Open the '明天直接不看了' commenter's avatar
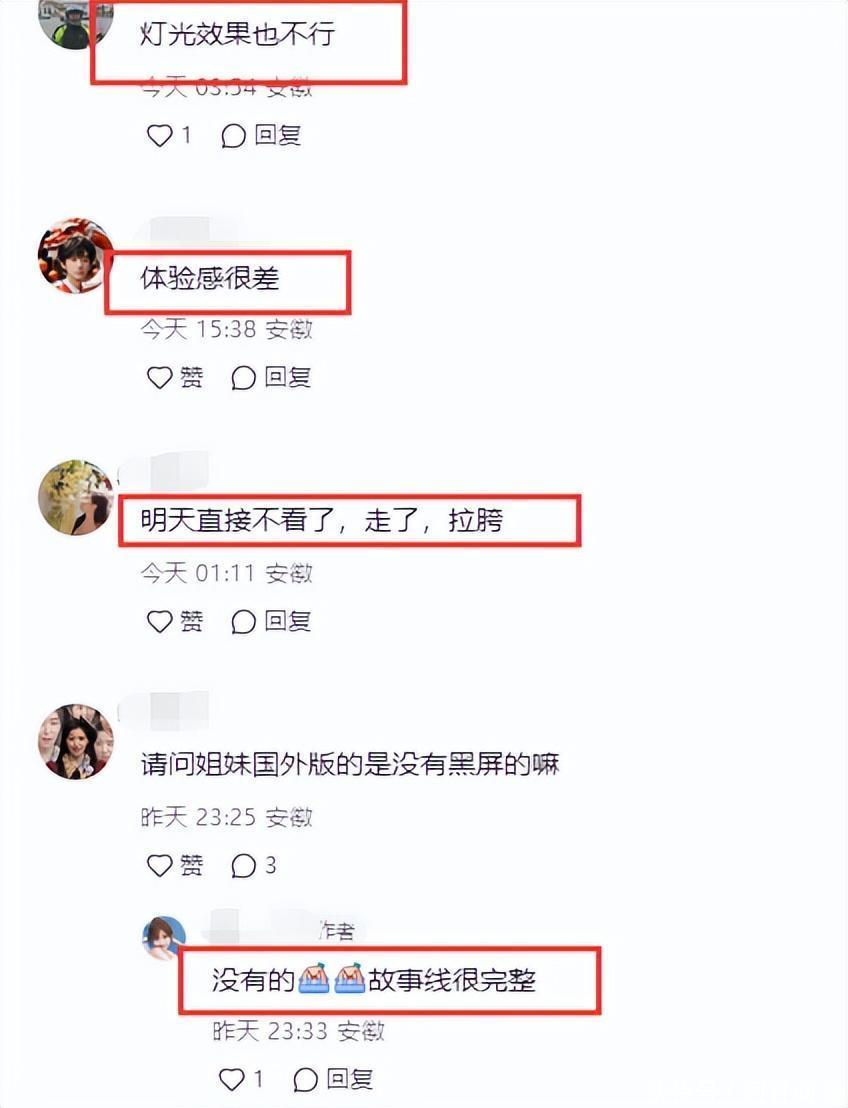Screen dimensions: 848x1108 click(76, 497)
